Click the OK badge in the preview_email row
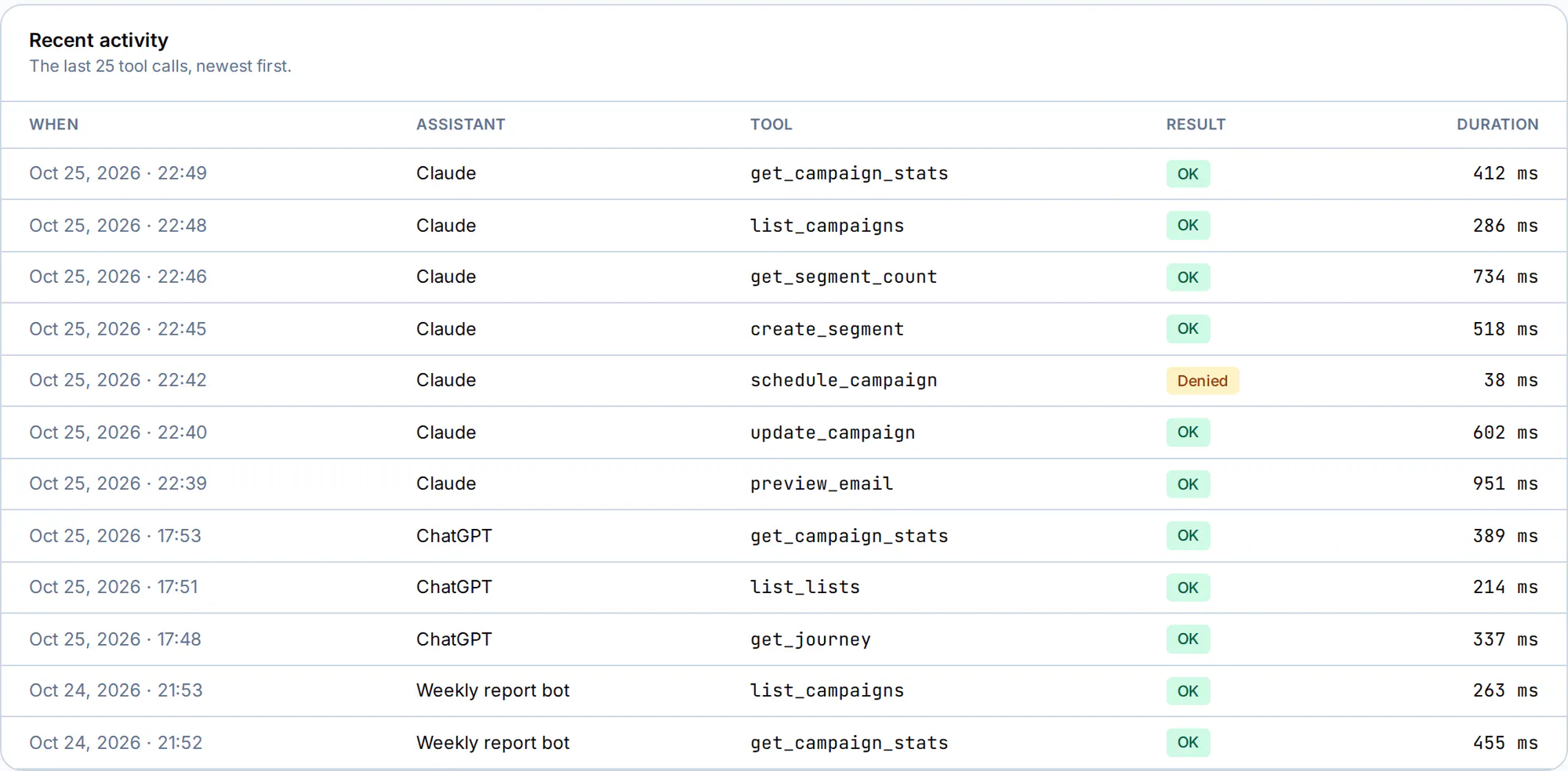The image size is (1568, 771). [1188, 484]
